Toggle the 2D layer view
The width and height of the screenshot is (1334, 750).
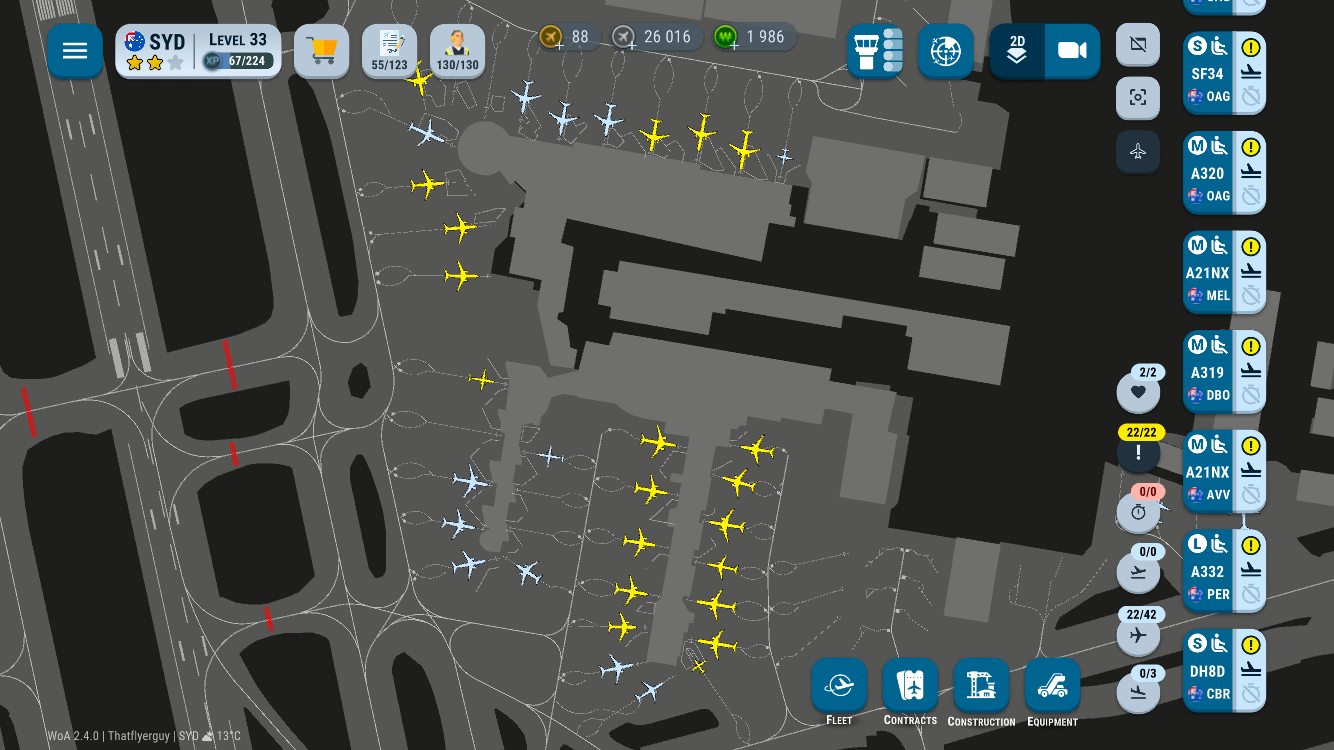tap(1017, 51)
